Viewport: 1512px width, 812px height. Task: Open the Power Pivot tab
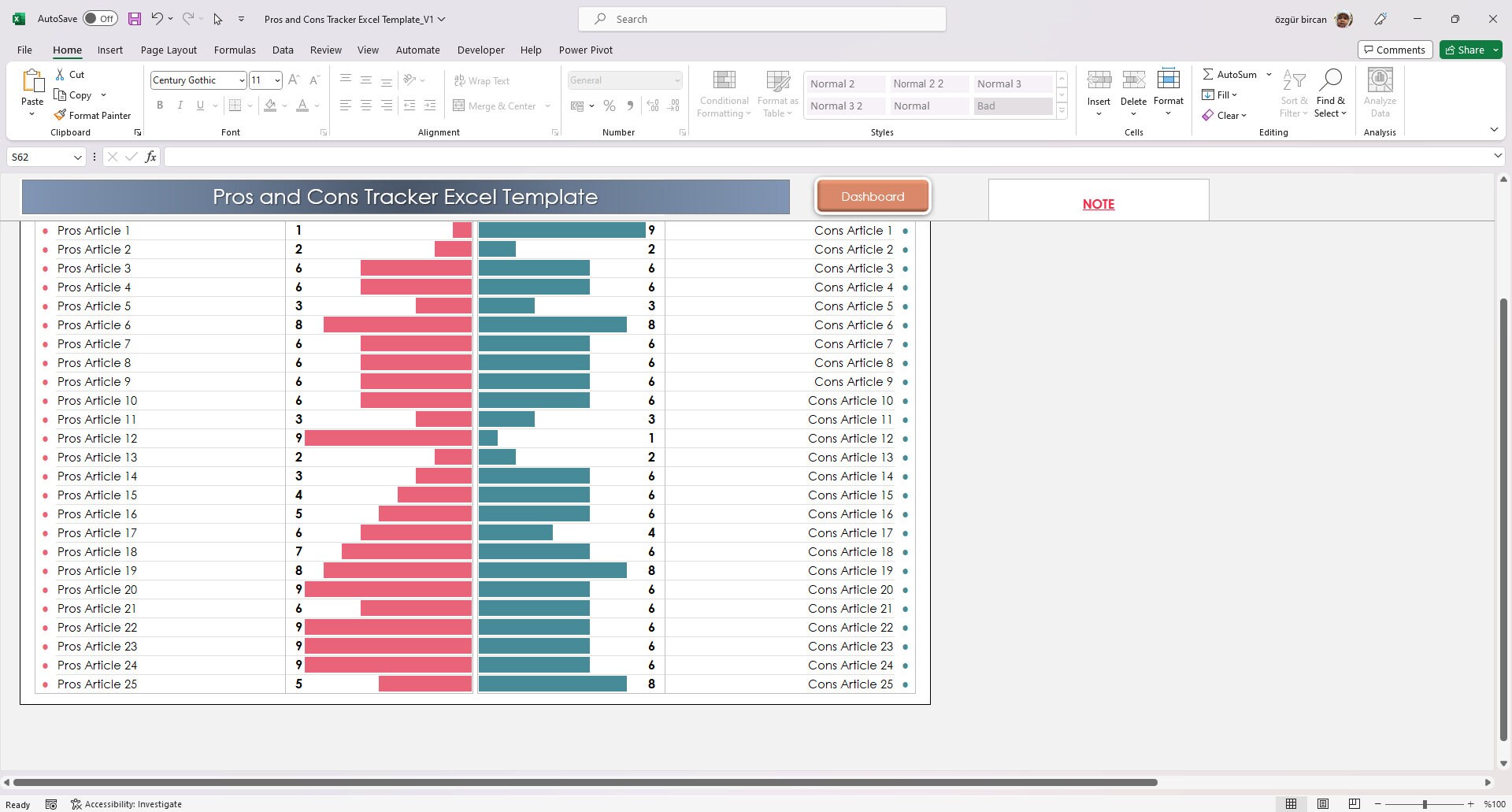coord(585,50)
